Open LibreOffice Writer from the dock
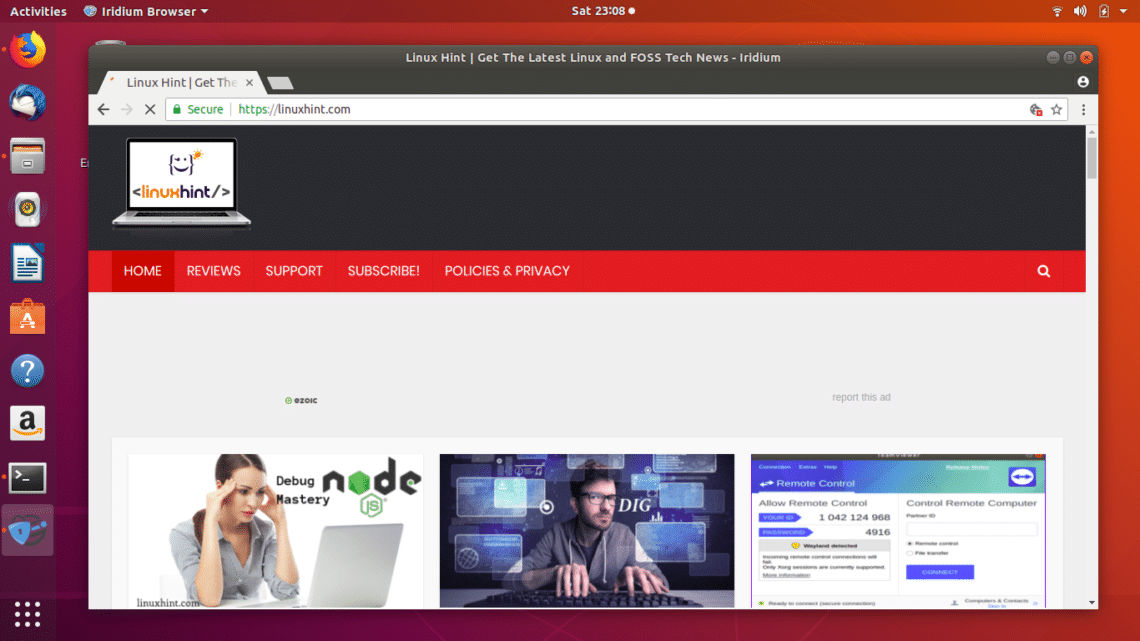This screenshot has height=641, width=1140. click(28, 263)
